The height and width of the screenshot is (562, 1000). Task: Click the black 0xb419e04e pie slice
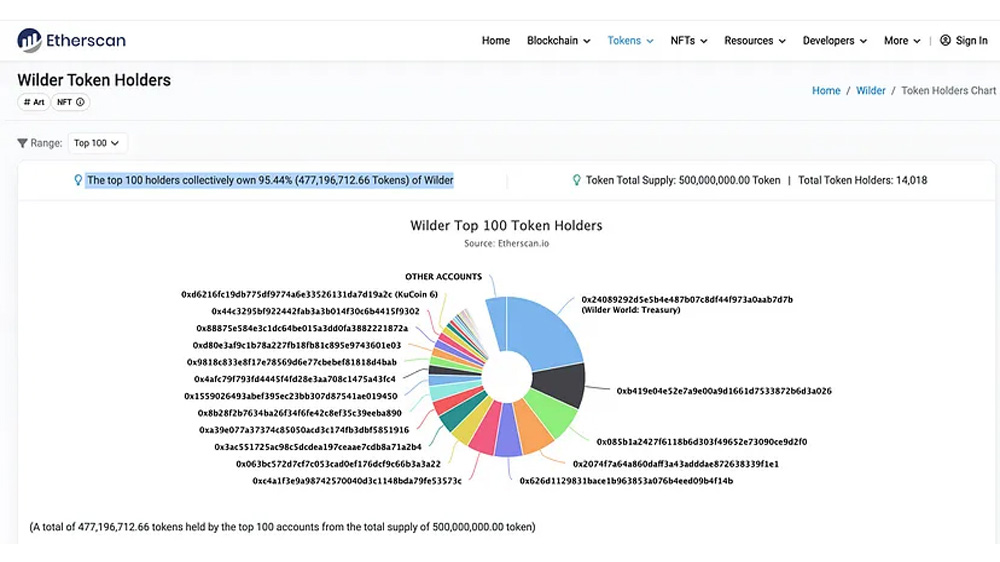(x=561, y=384)
